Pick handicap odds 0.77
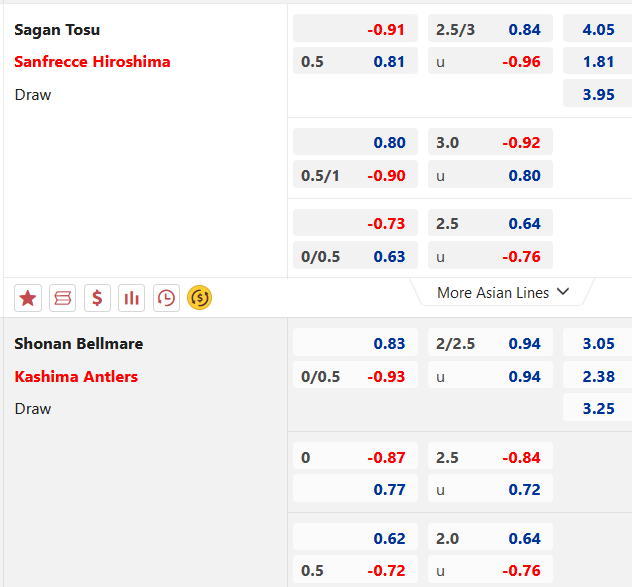Viewport: 632px width, 587px height. [x=355, y=489]
